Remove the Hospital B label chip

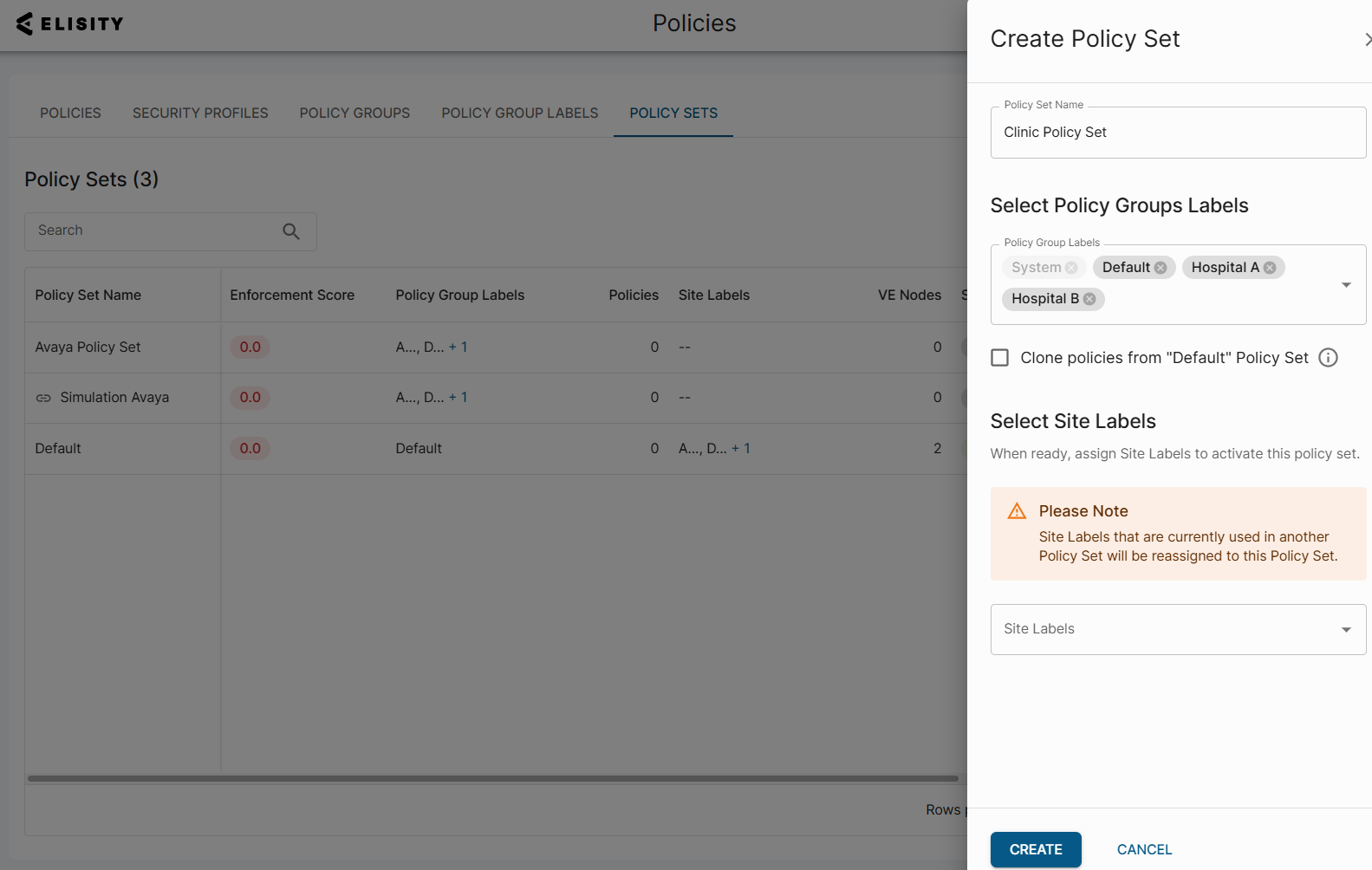coord(1089,299)
